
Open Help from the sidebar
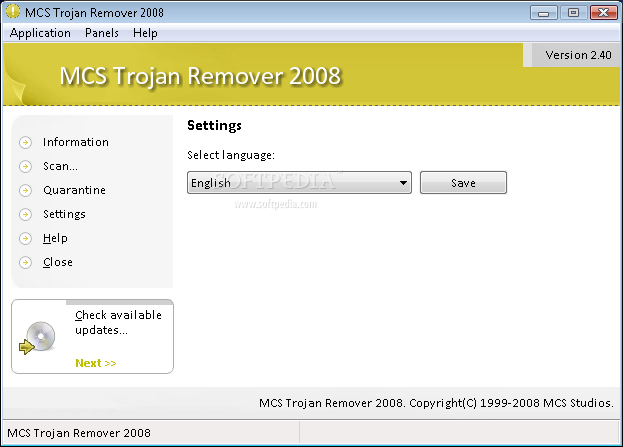(x=55, y=238)
